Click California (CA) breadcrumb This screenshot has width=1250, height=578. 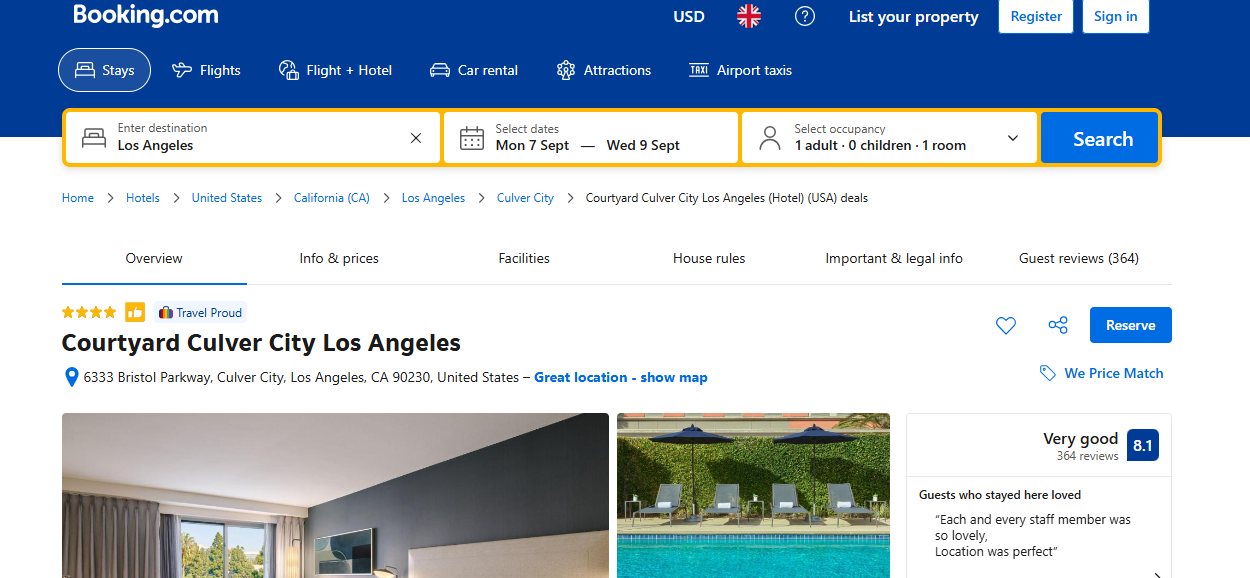[x=332, y=198]
